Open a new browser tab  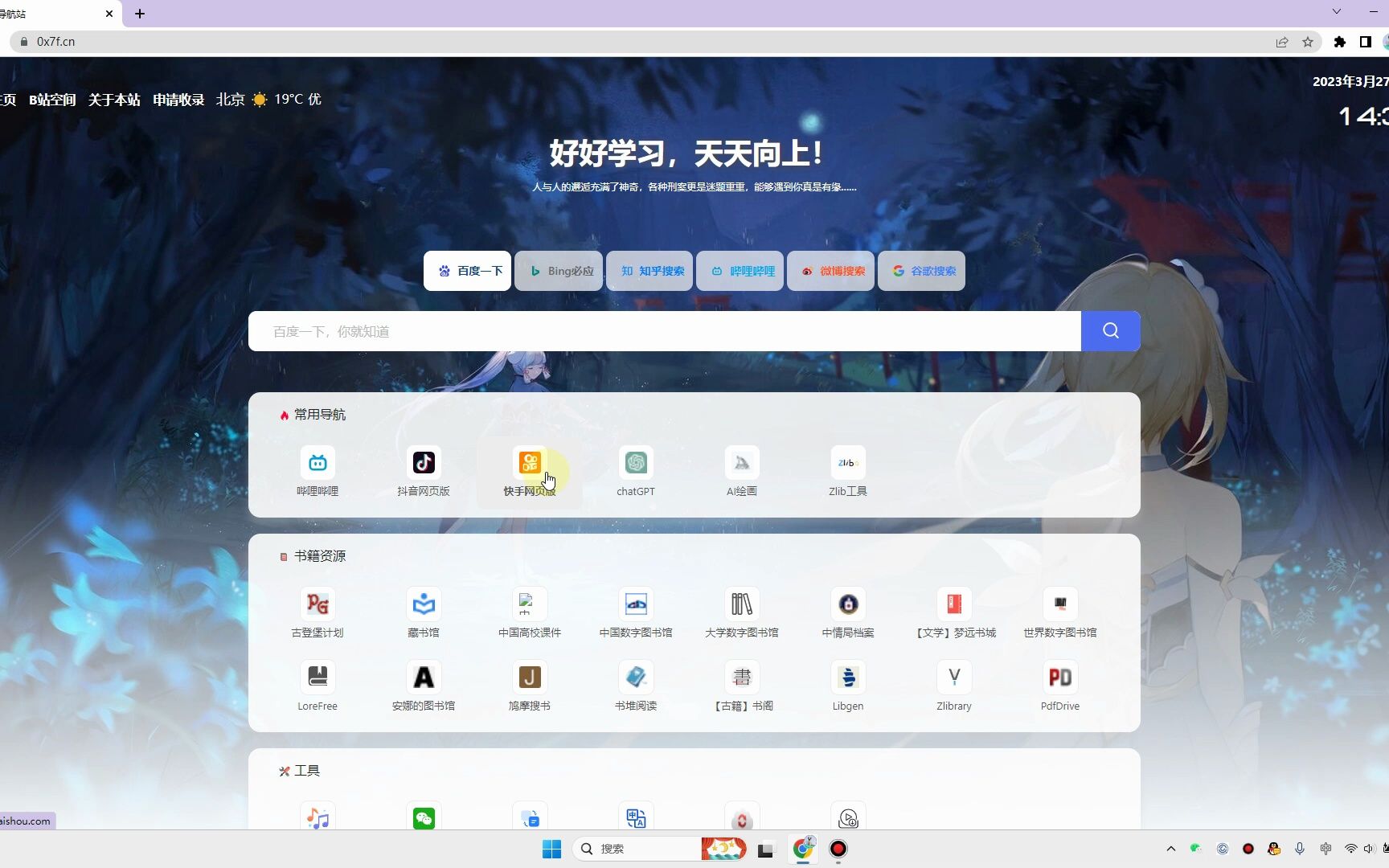[x=140, y=14]
